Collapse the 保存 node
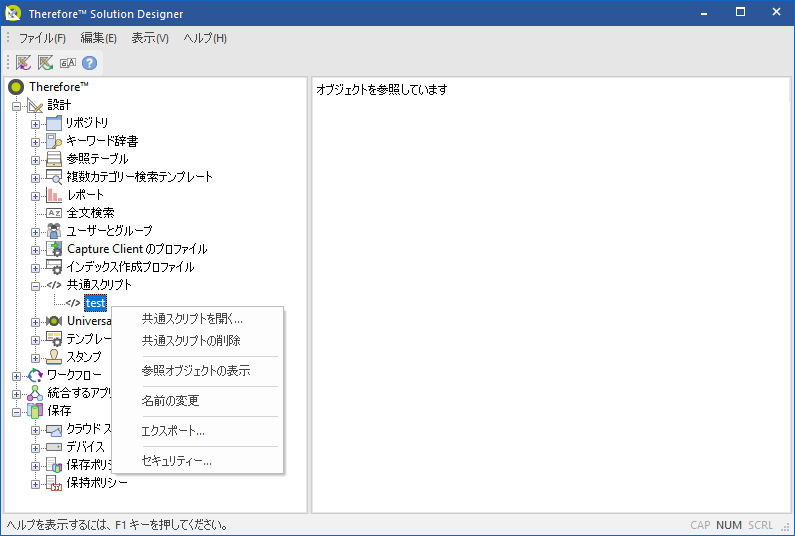 [x=17, y=412]
